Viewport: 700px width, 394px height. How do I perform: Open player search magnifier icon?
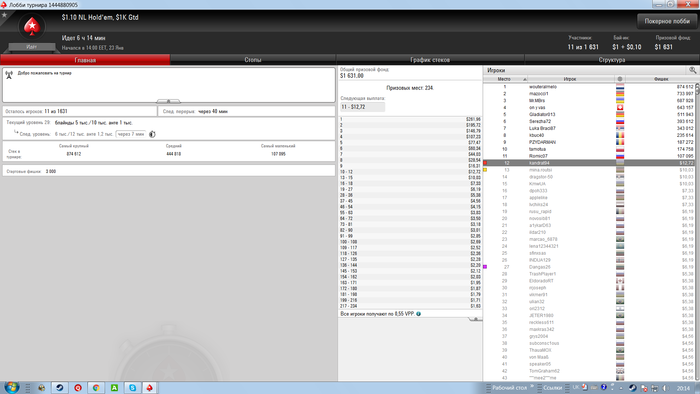point(692,70)
